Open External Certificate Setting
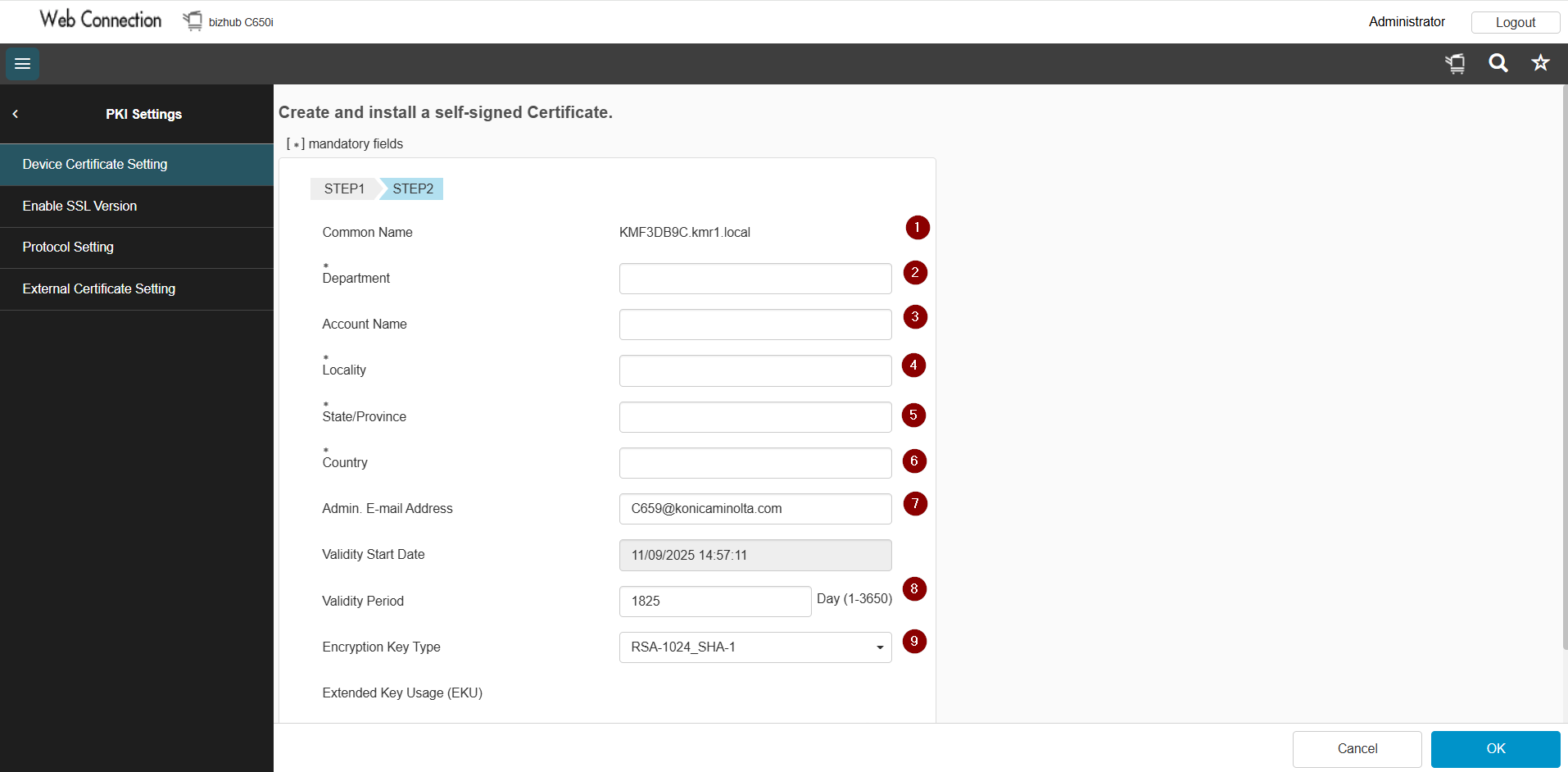This screenshot has height=772, width=1568. 137,289
